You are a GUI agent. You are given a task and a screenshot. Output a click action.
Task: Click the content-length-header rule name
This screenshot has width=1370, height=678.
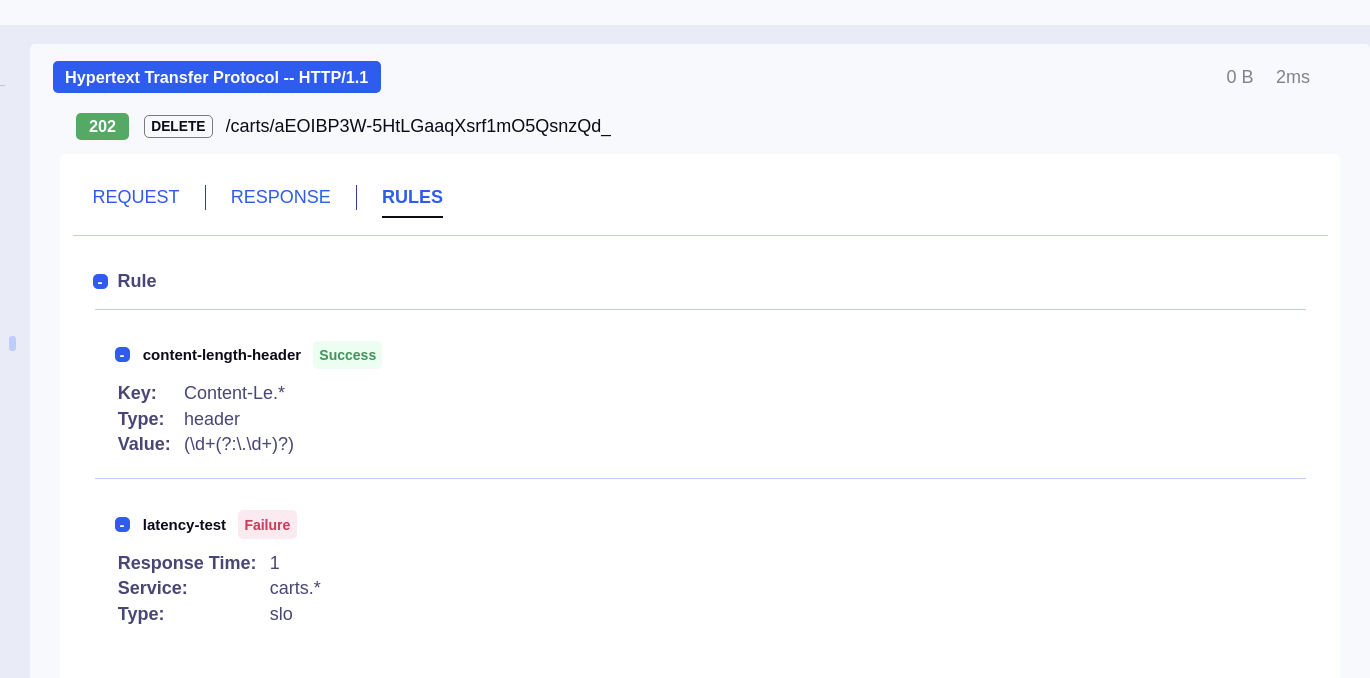point(221,355)
